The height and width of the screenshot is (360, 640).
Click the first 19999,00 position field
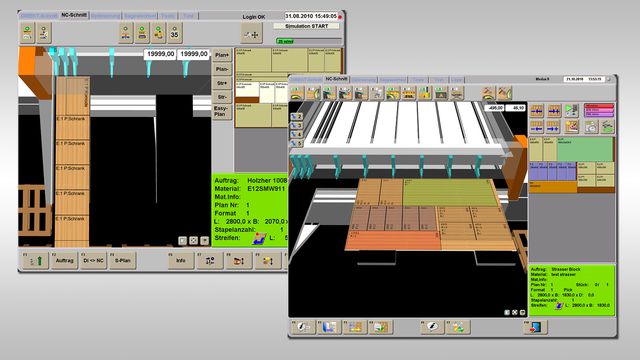click(160, 54)
